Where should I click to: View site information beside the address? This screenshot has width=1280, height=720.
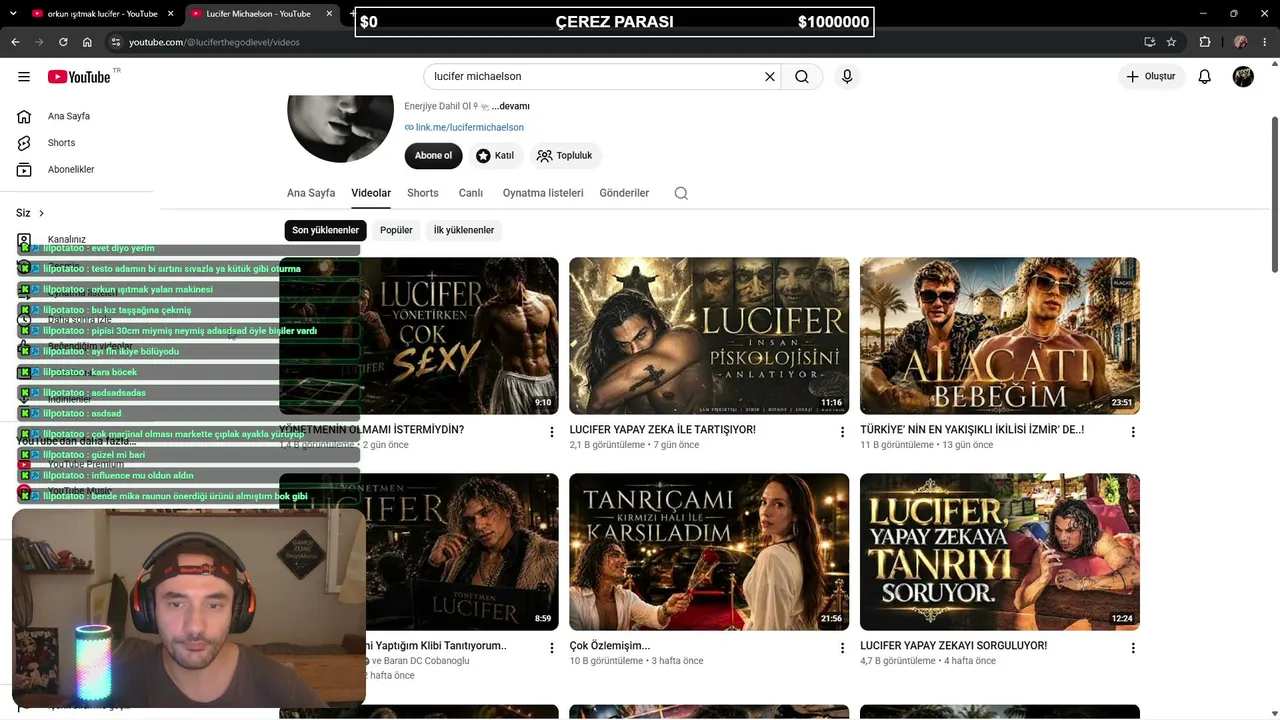point(115,42)
